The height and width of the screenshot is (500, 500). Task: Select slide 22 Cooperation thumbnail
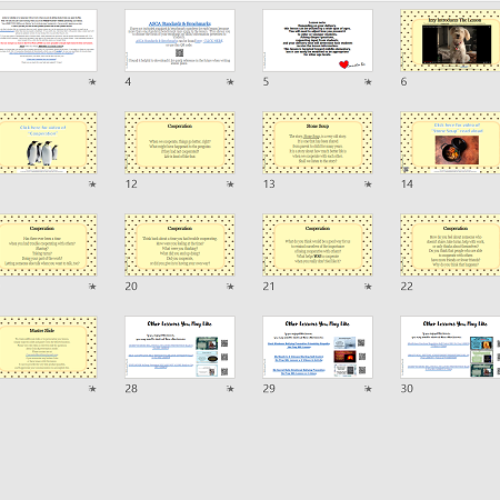tap(450, 245)
